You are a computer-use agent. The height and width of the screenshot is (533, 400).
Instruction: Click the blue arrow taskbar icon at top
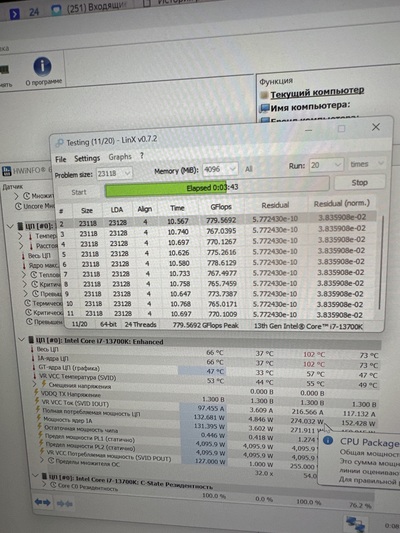(15, 14)
